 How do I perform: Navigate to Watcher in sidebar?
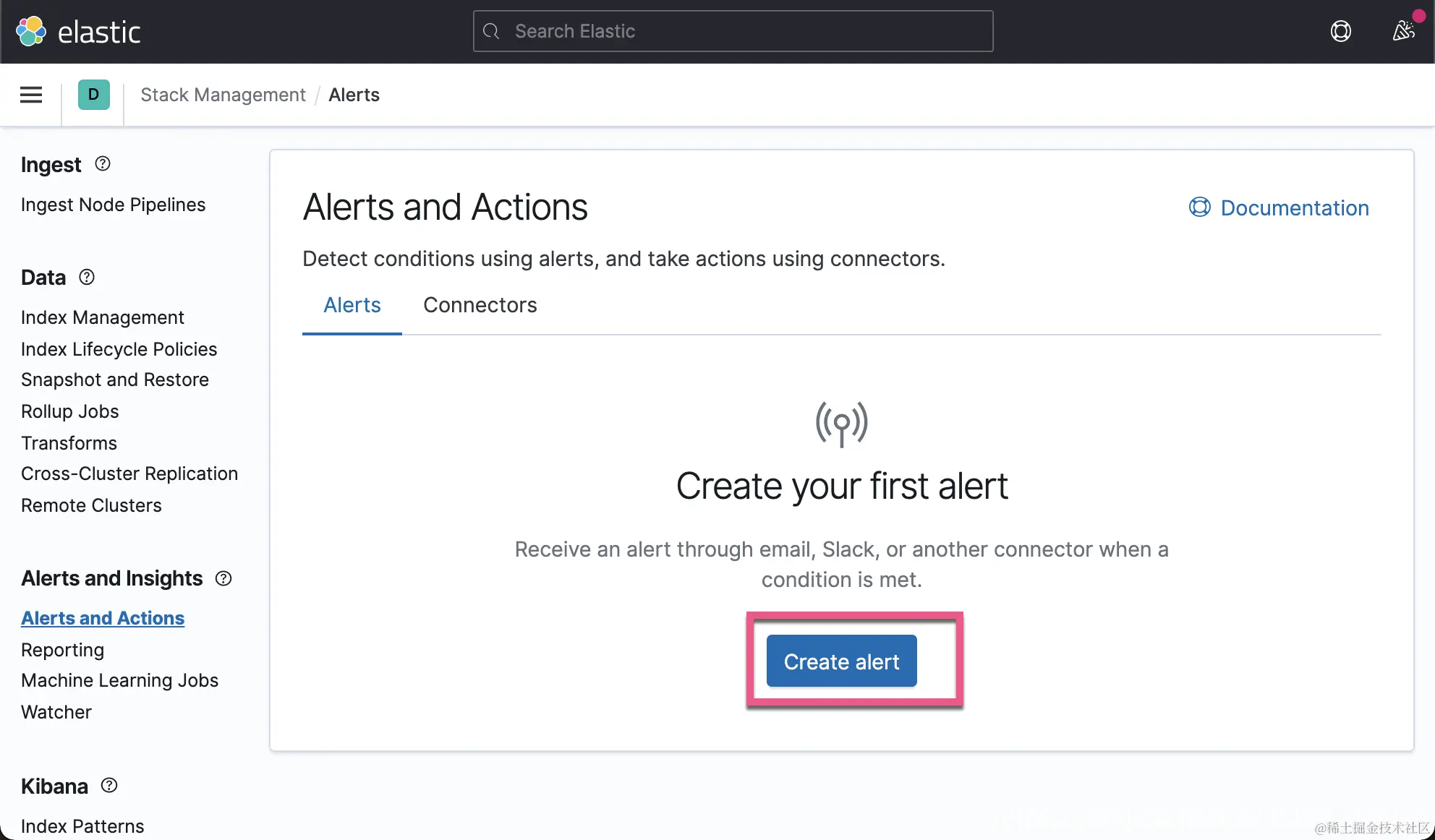pos(56,712)
